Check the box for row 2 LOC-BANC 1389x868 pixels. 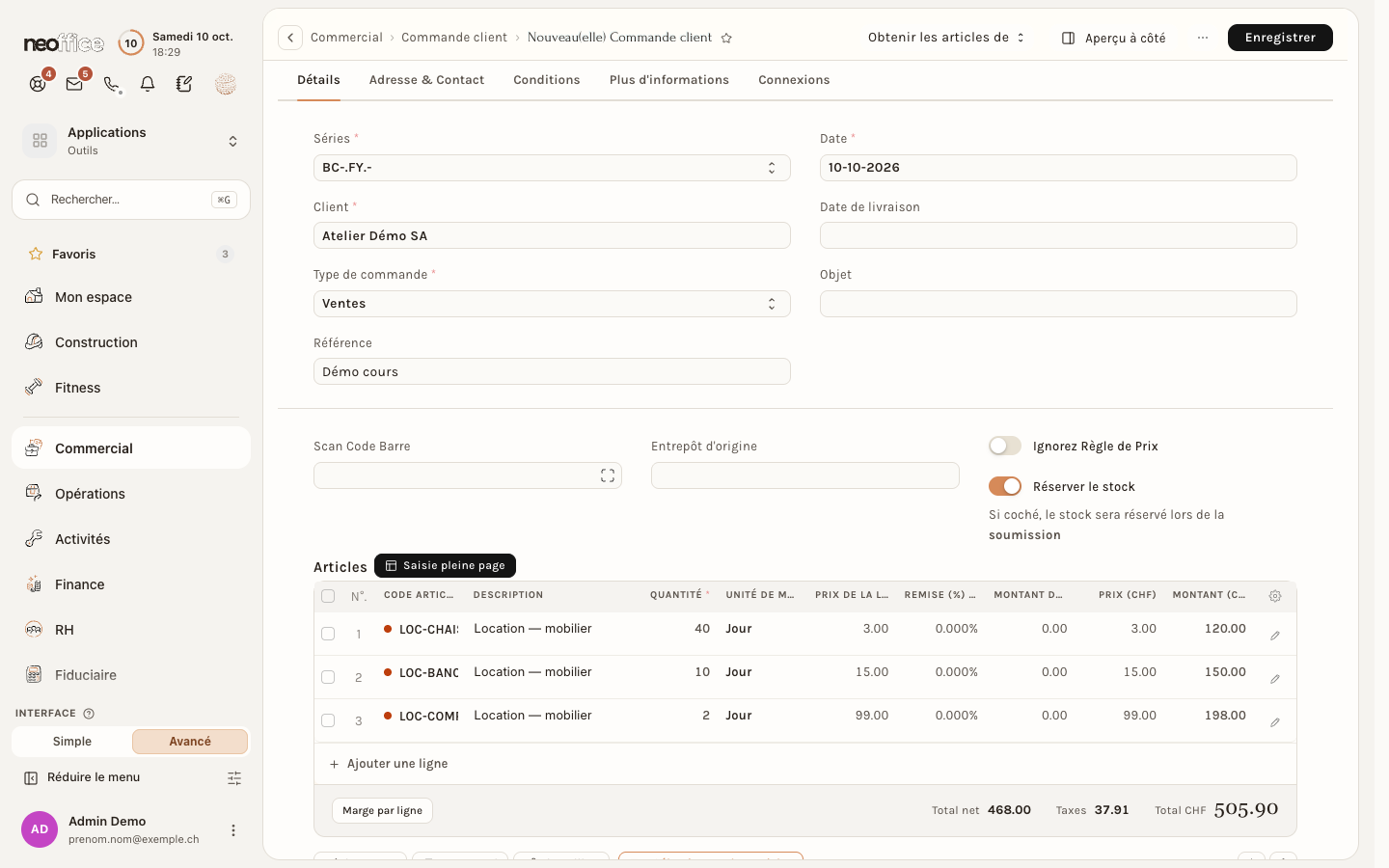[x=328, y=677]
